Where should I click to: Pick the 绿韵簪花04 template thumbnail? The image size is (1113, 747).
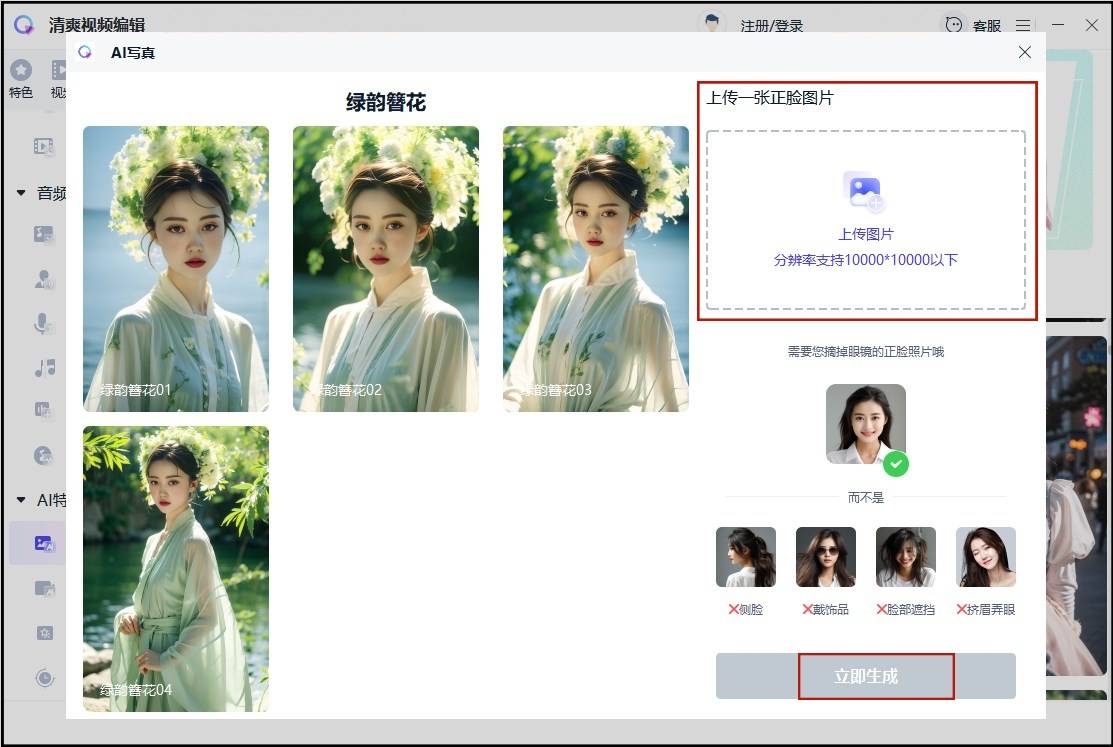[176, 568]
